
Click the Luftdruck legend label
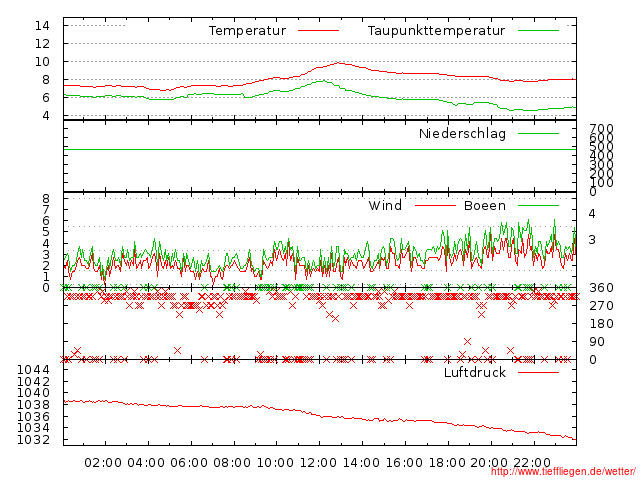pos(475,372)
